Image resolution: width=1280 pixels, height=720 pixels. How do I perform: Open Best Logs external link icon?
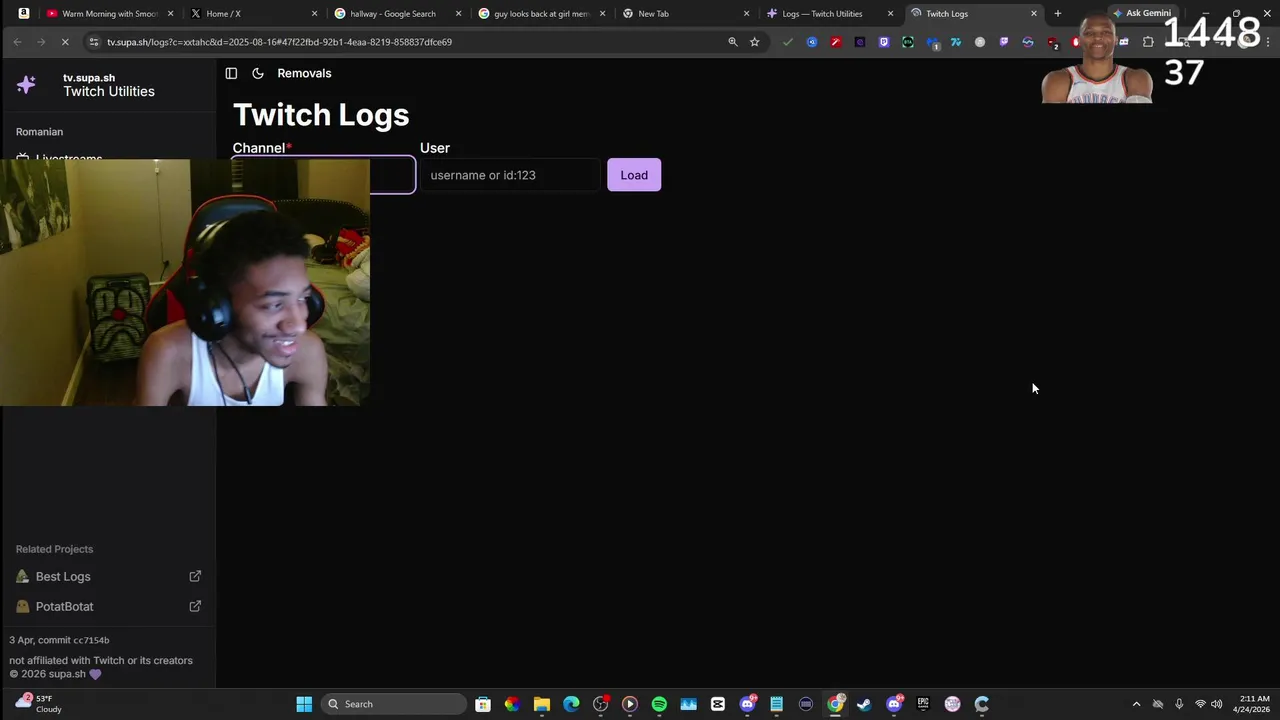[195, 576]
